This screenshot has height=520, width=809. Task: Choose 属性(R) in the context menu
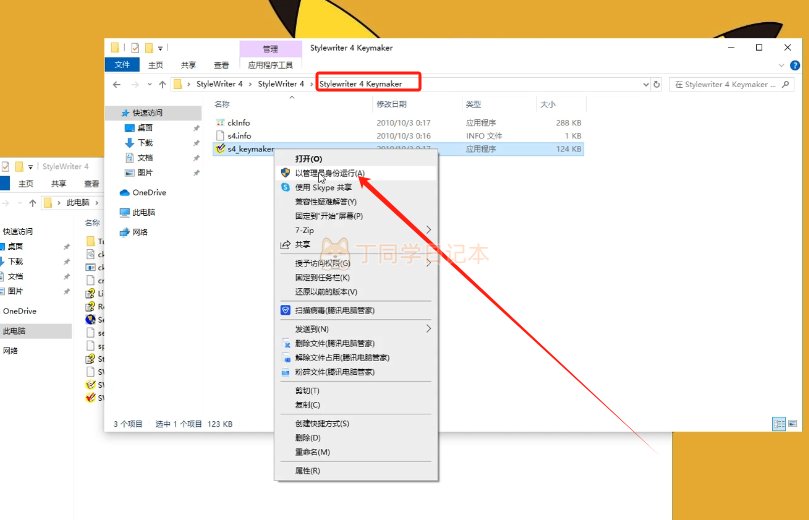[x=356, y=470]
